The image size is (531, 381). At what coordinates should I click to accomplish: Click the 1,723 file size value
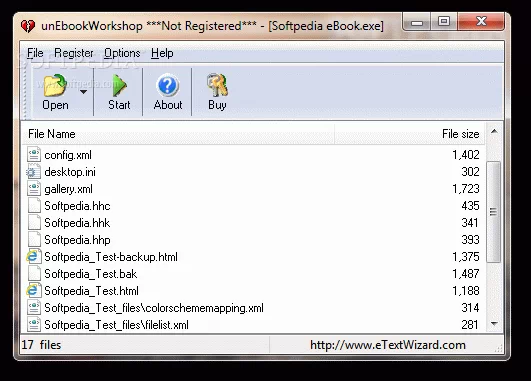tap(466, 189)
